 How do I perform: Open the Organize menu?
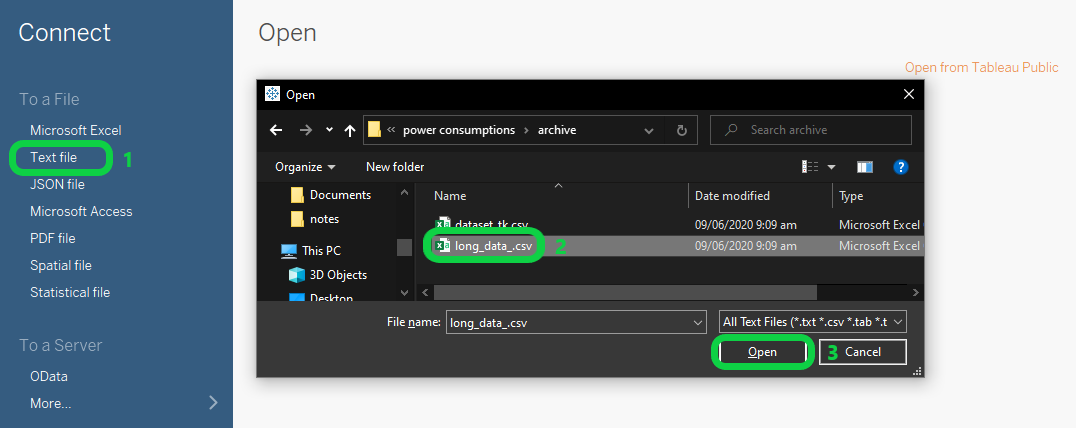pos(305,167)
